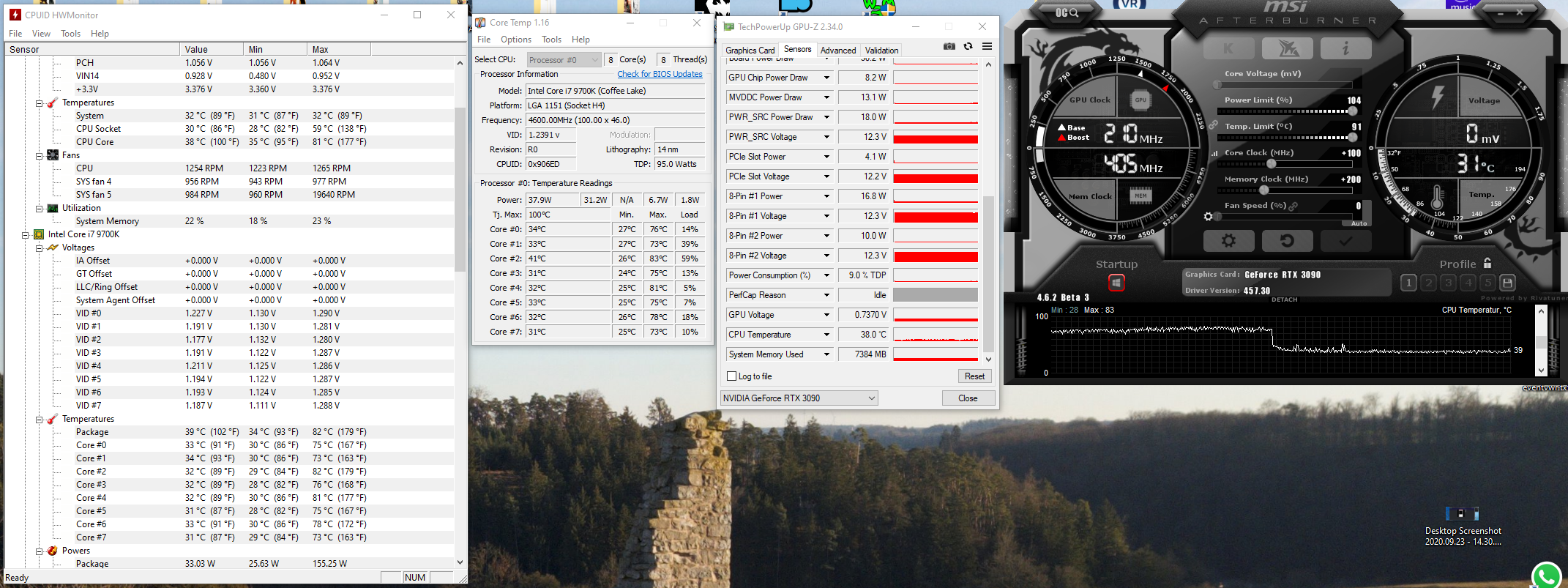Toggle the power/temp limit link icon
The width and height of the screenshot is (1568, 588).
pyautogui.click(x=1213, y=125)
